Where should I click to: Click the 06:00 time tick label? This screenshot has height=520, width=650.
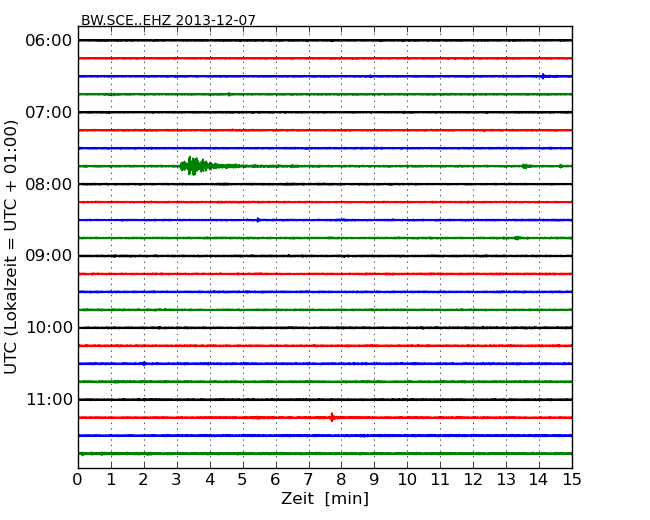[x=49, y=40]
